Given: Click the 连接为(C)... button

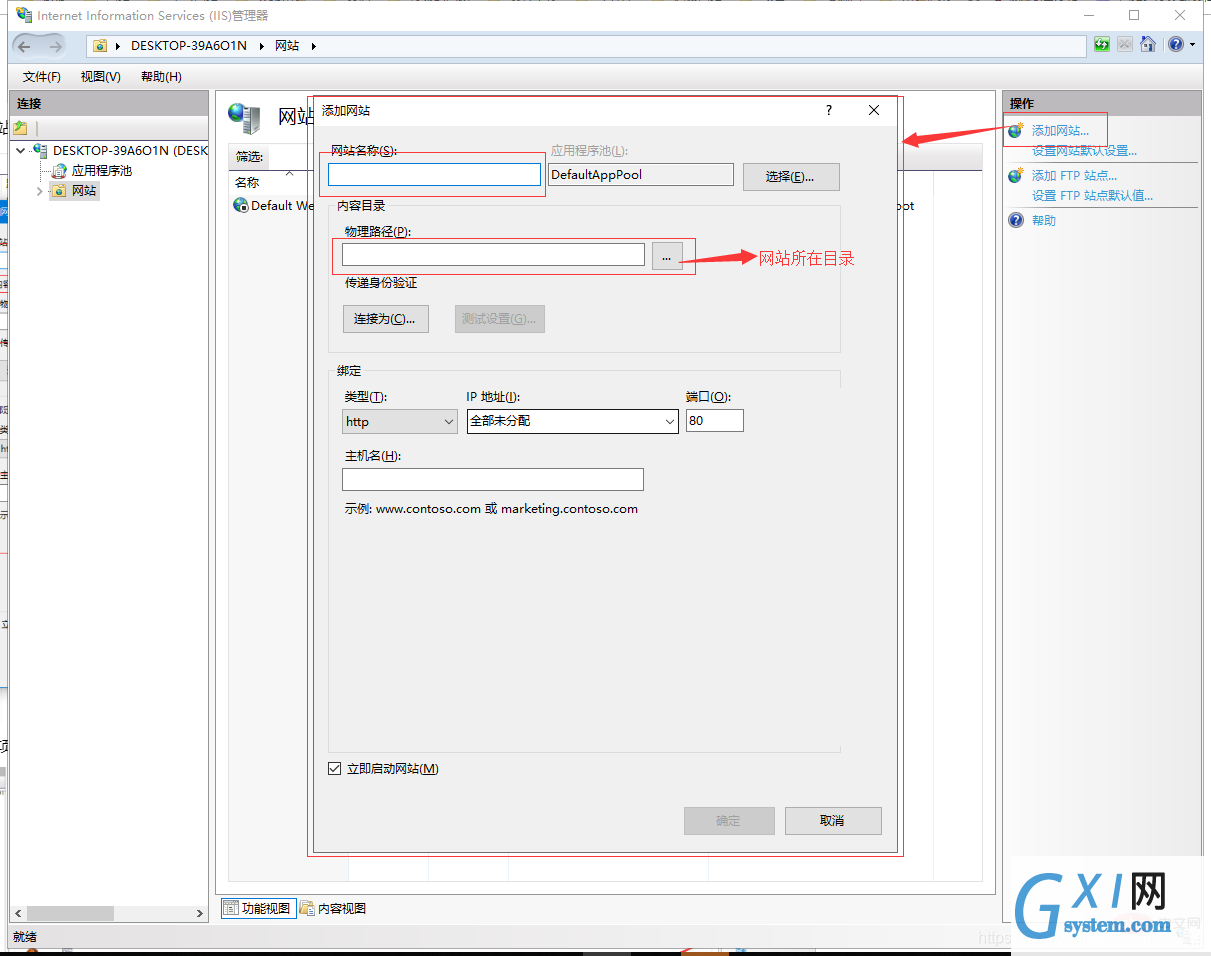Looking at the screenshot, I should (x=386, y=319).
